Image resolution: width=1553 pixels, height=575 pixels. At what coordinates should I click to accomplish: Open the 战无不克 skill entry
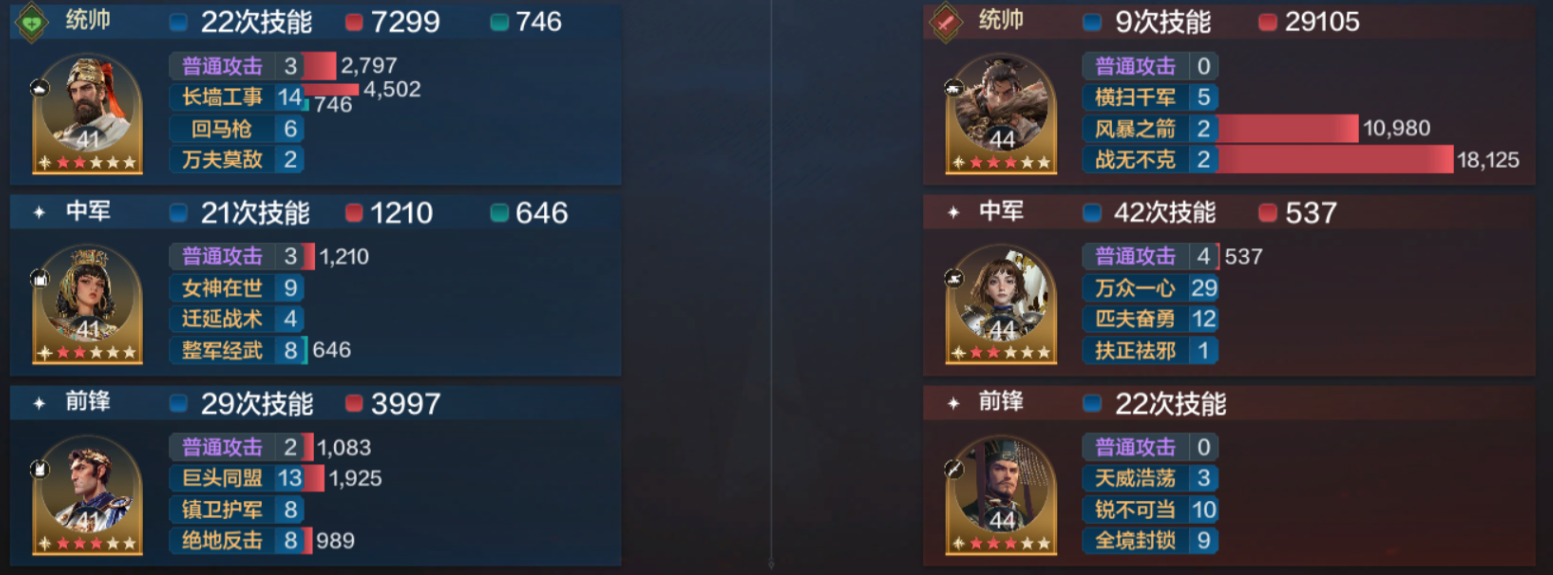[x=1150, y=159]
